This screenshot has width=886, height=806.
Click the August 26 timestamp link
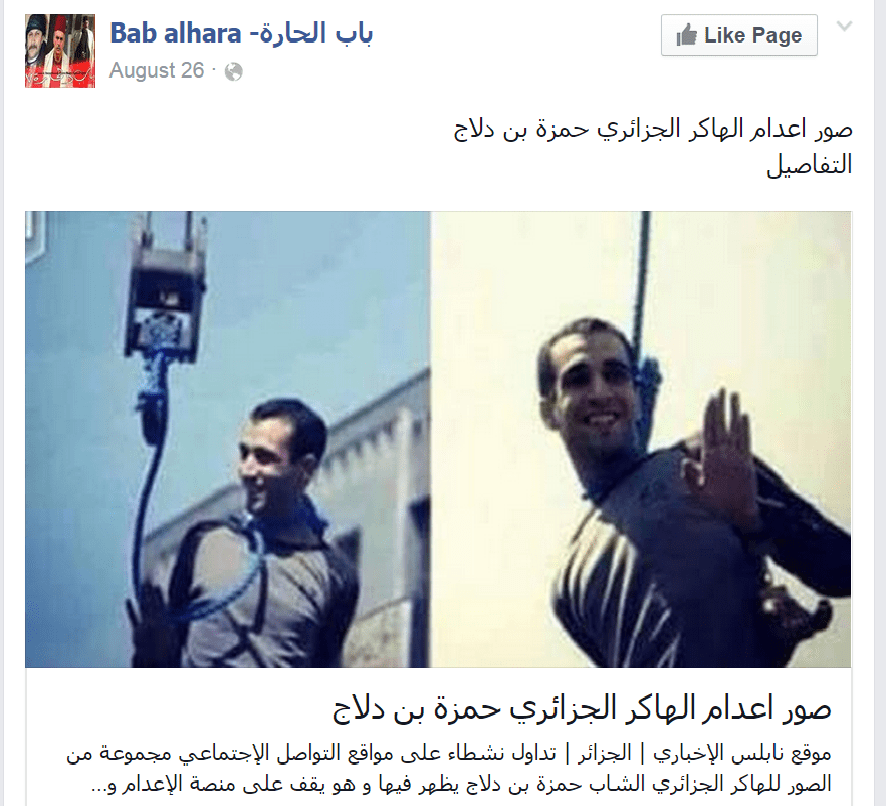point(157,71)
